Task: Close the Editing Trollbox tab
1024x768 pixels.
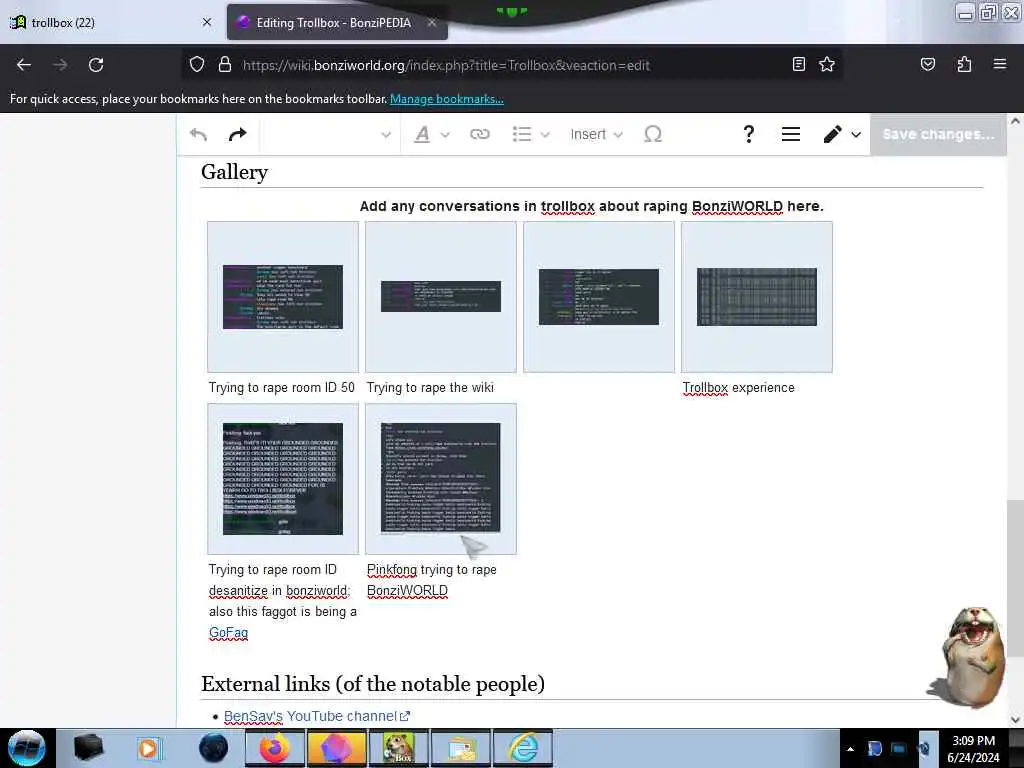Action: [432, 22]
